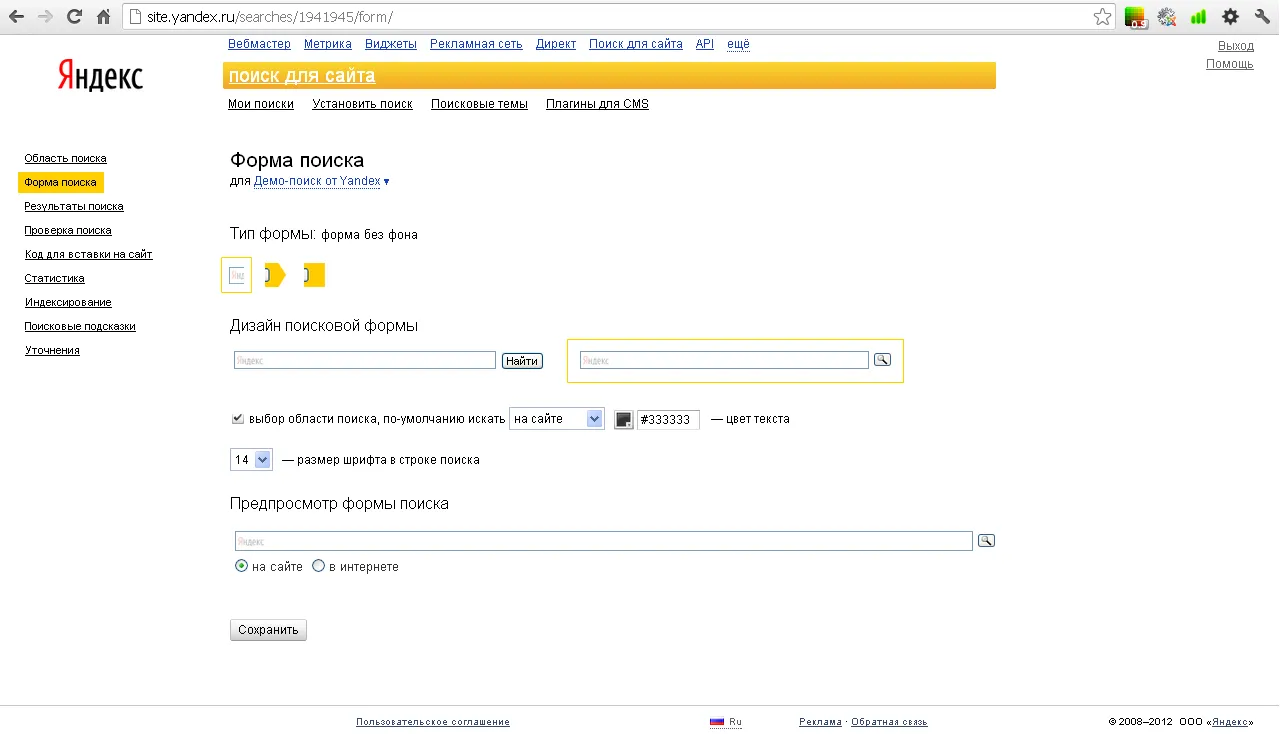1280x734 pixels.
Task: Click the preview search input field
Action: click(x=604, y=541)
